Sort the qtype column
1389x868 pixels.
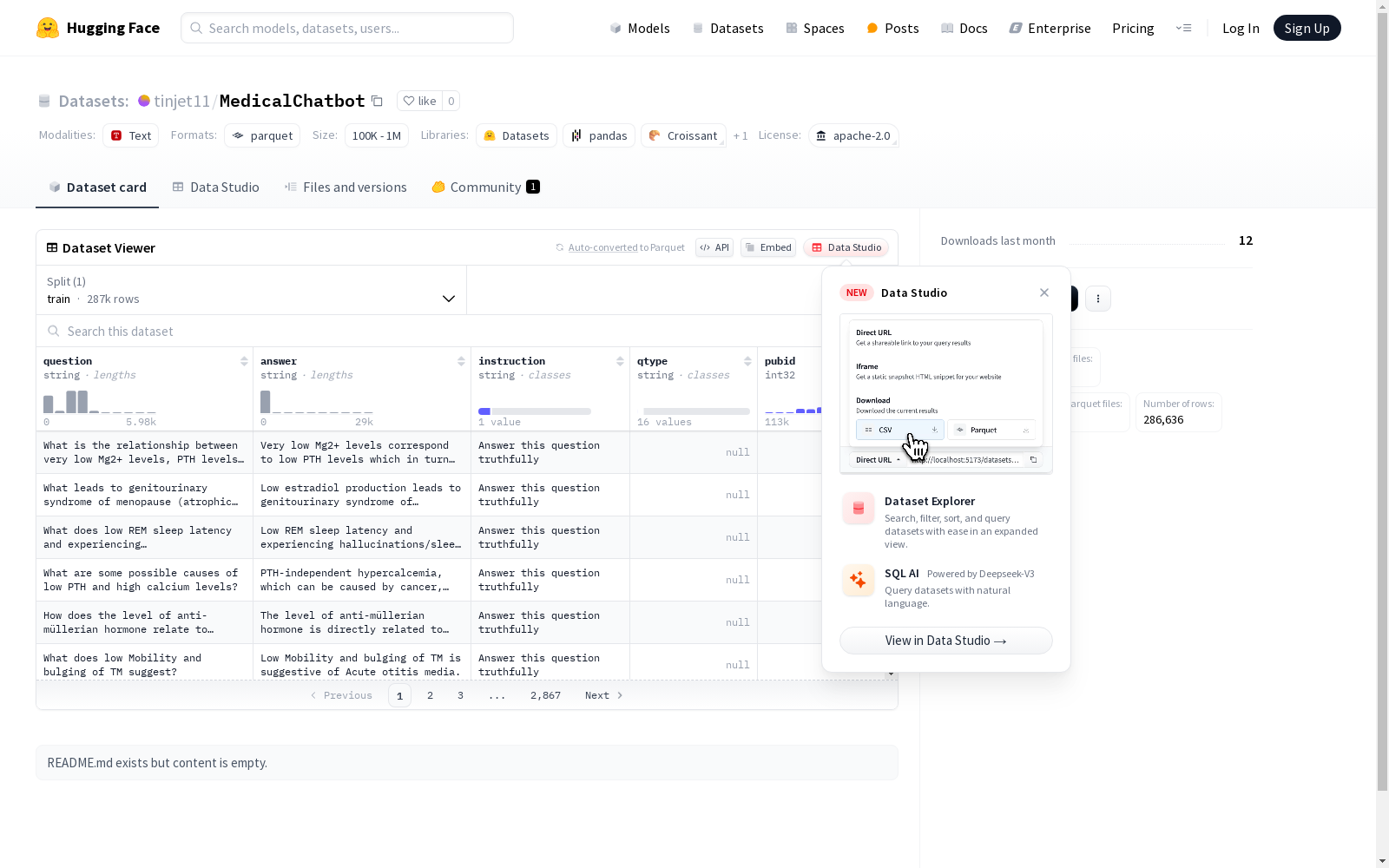(x=747, y=361)
